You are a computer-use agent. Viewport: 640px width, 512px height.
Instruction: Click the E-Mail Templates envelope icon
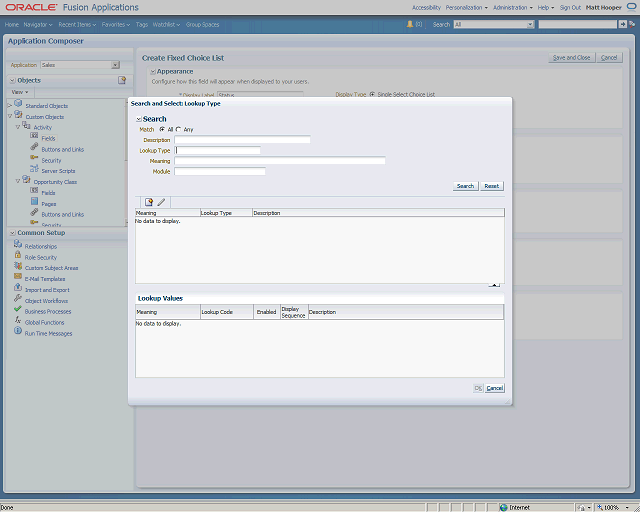[18, 276]
